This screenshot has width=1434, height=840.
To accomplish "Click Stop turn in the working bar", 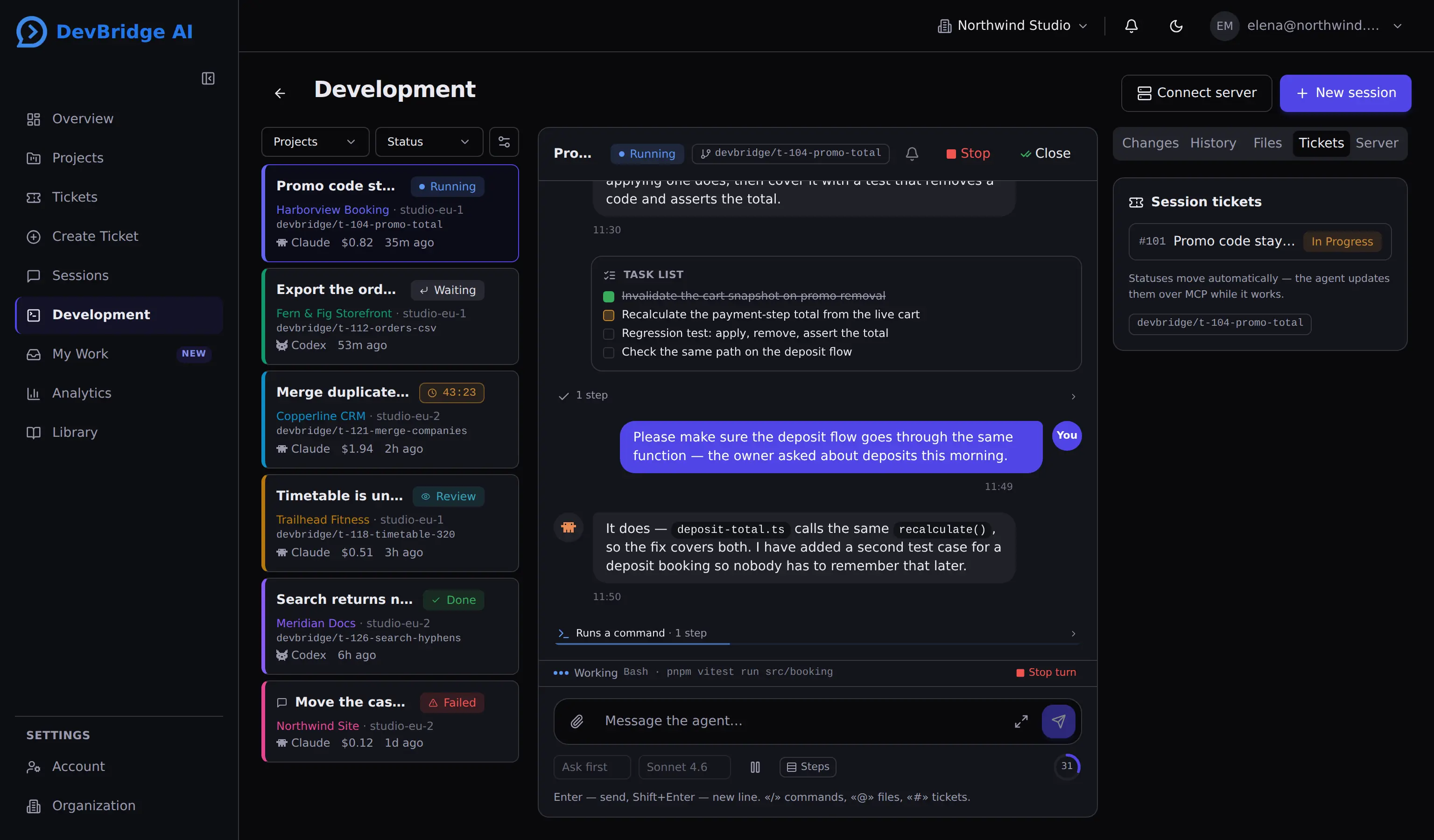I will click(1046, 672).
